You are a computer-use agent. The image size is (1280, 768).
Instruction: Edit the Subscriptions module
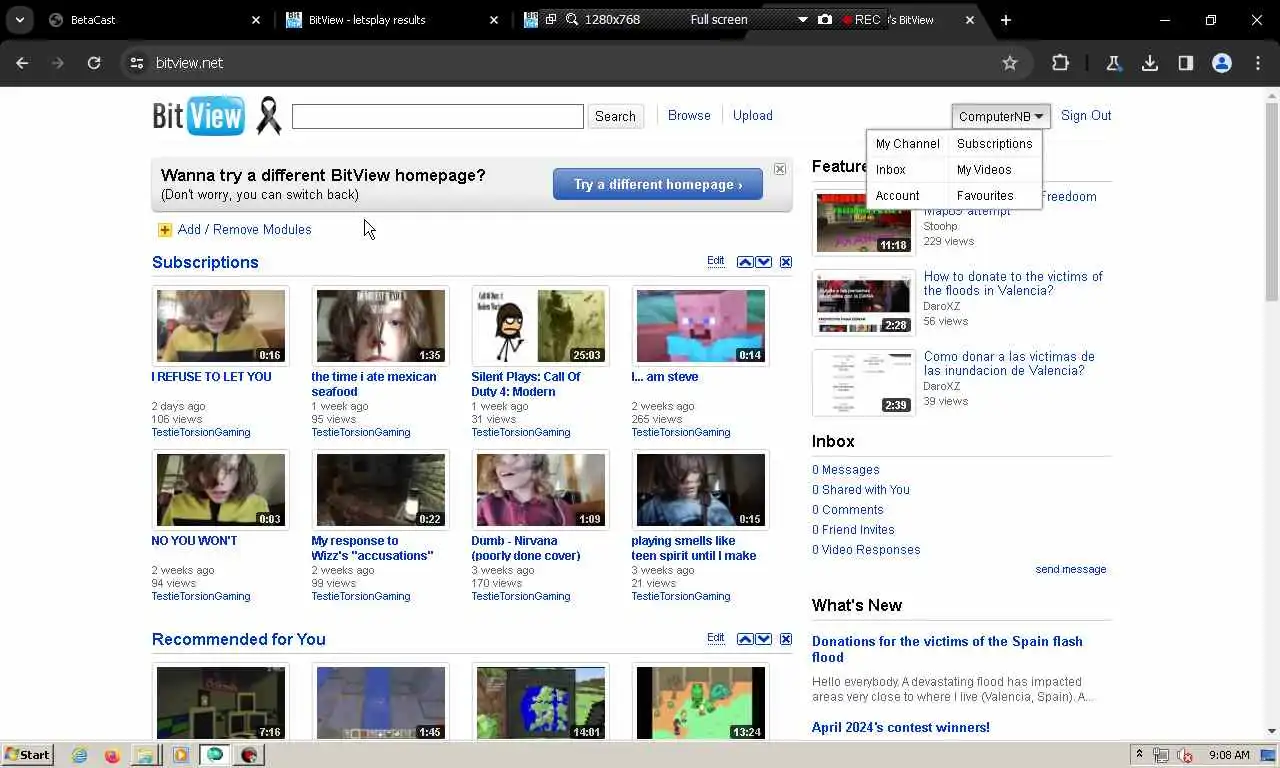pos(715,261)
